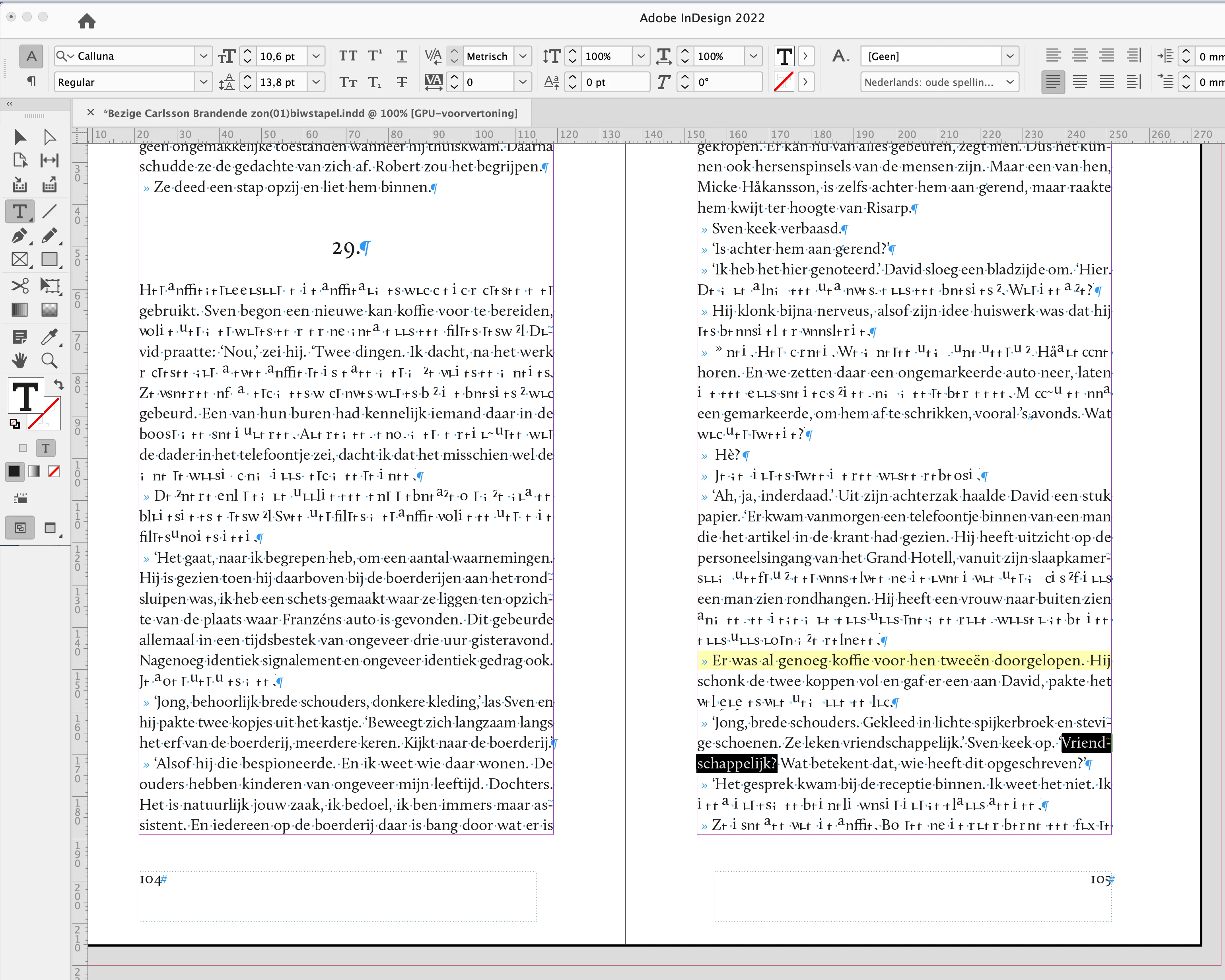Select the Direct Selection tool
This screenshot has width=1225, height=980.
[49, 137]
